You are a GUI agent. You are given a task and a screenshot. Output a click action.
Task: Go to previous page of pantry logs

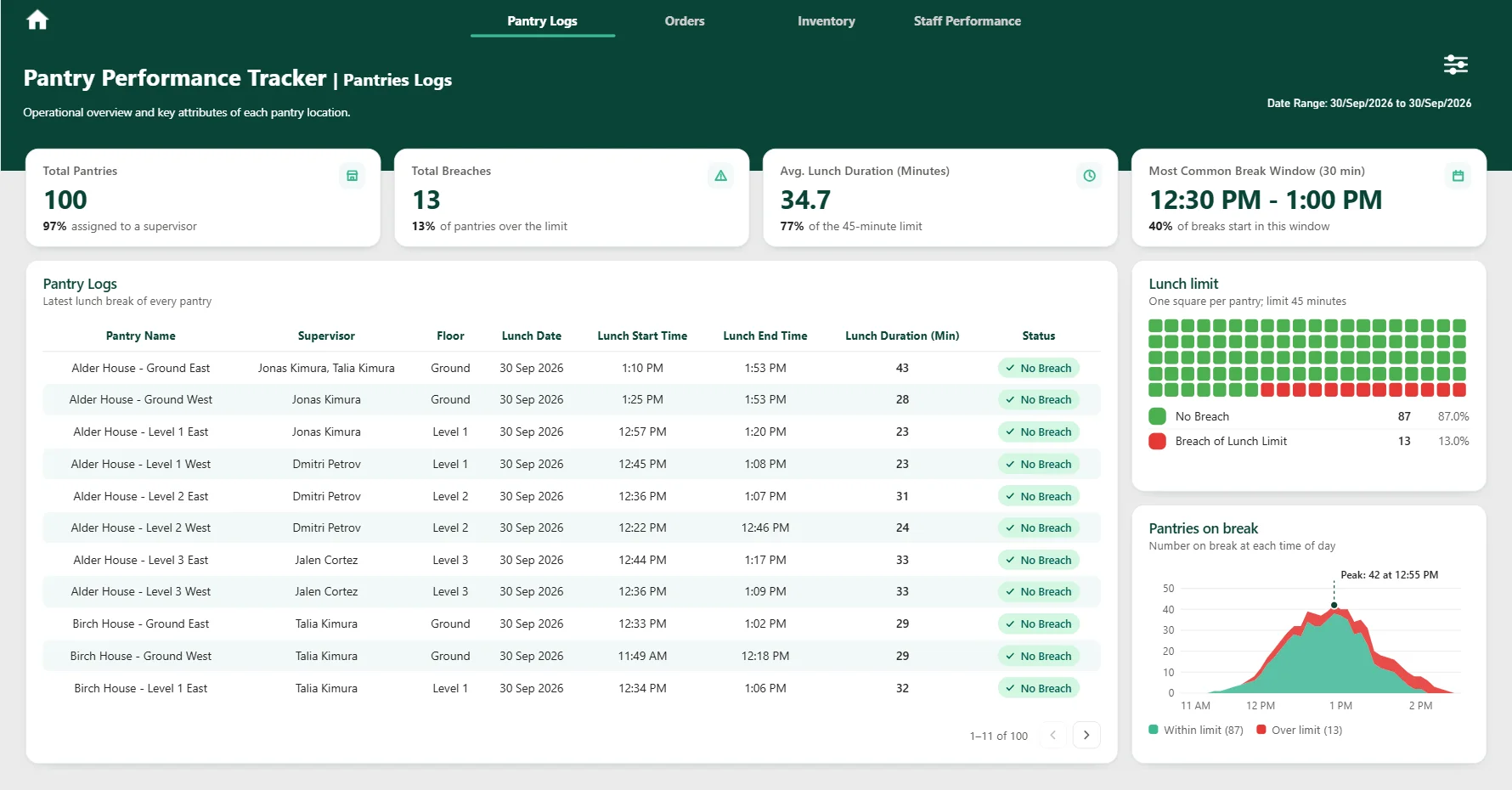tap(1052, 735)
